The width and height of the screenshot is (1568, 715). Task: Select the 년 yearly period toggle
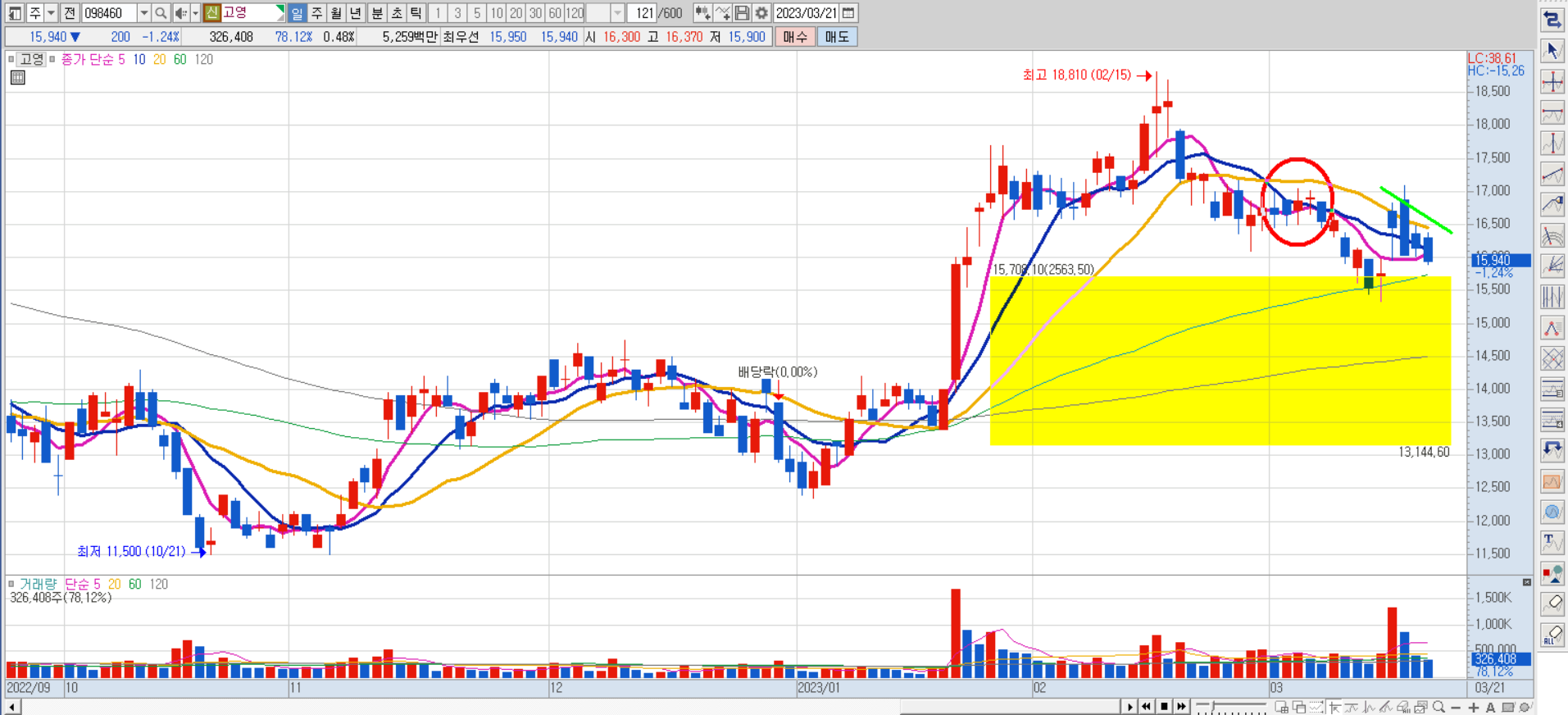pyautogui.click(x=355, y=13)
